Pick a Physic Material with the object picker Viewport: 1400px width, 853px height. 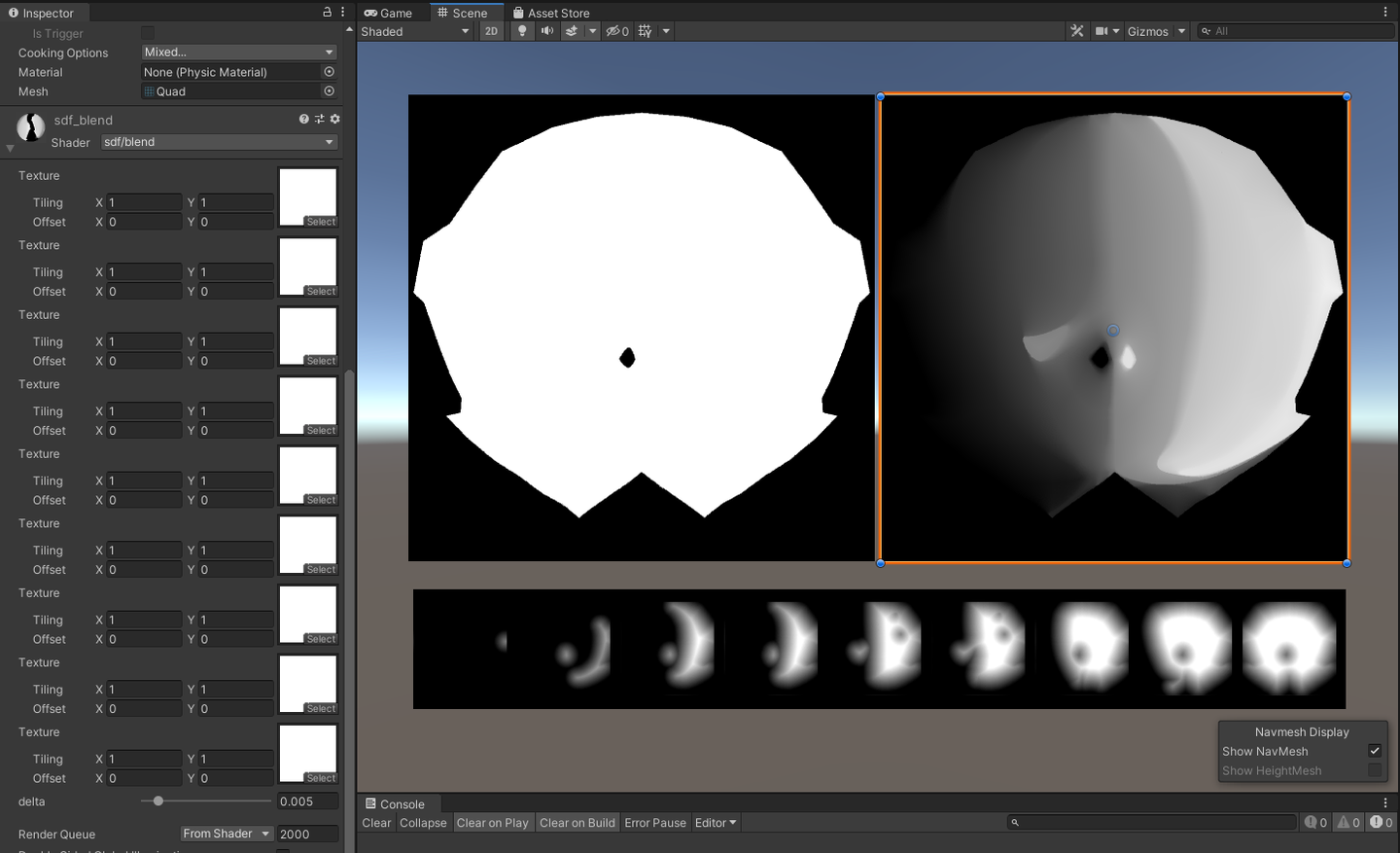coord(329,72)
